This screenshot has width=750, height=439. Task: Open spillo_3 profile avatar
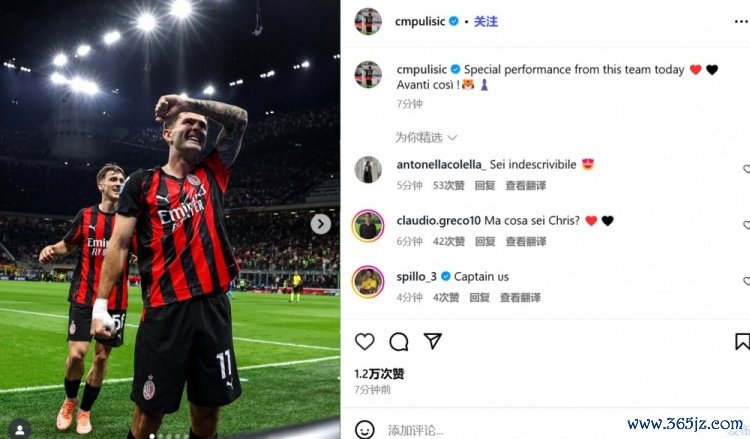click(368, 282)
